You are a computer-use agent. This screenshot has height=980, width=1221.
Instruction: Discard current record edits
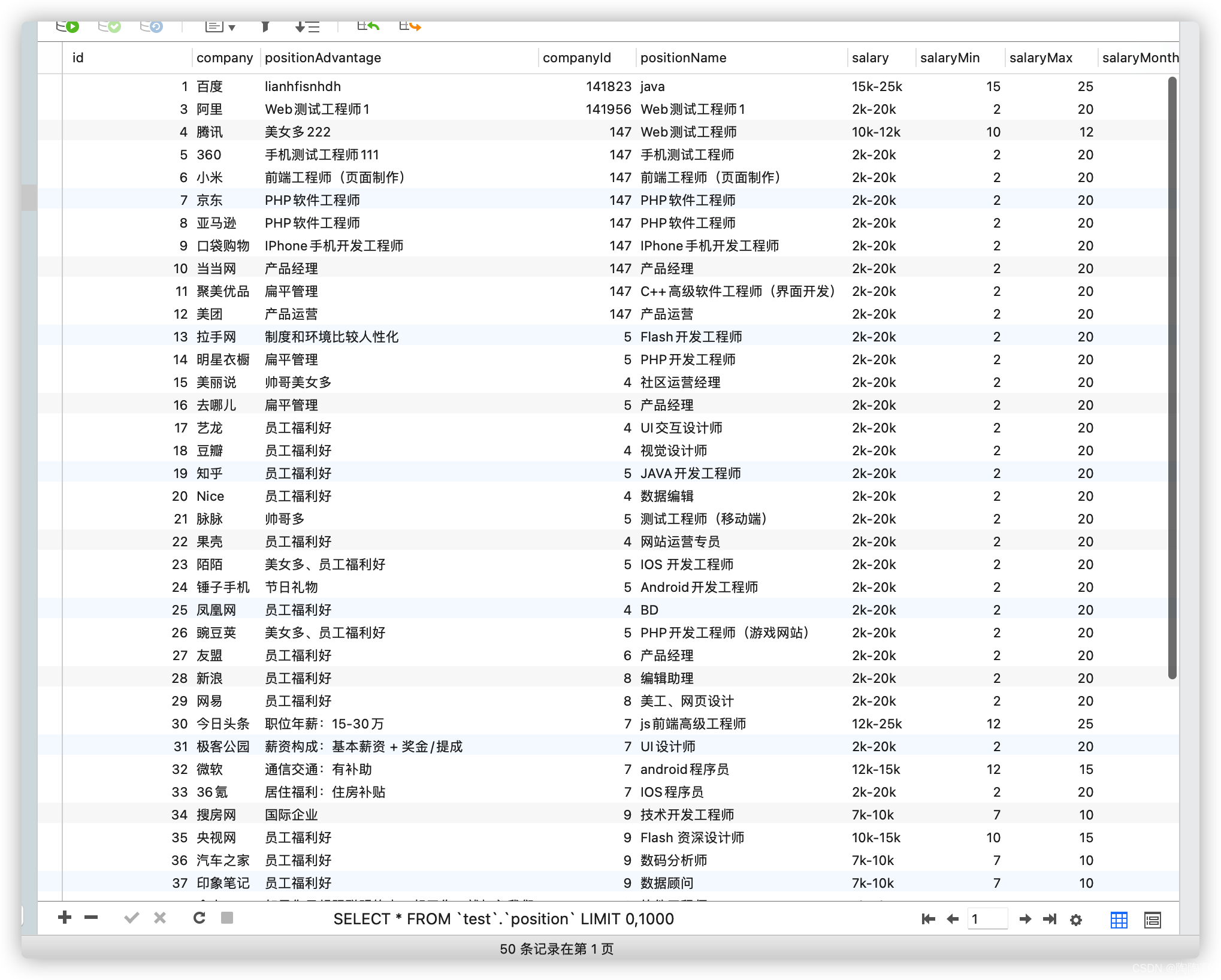click(159, 918)
